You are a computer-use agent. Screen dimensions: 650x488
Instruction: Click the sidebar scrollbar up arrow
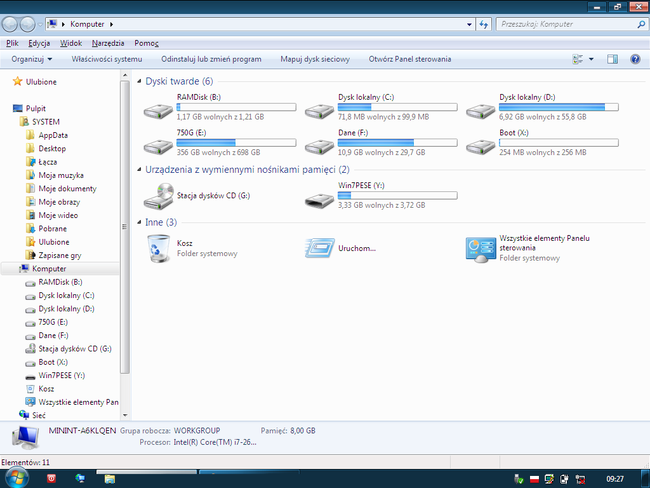tap(125, 75)
